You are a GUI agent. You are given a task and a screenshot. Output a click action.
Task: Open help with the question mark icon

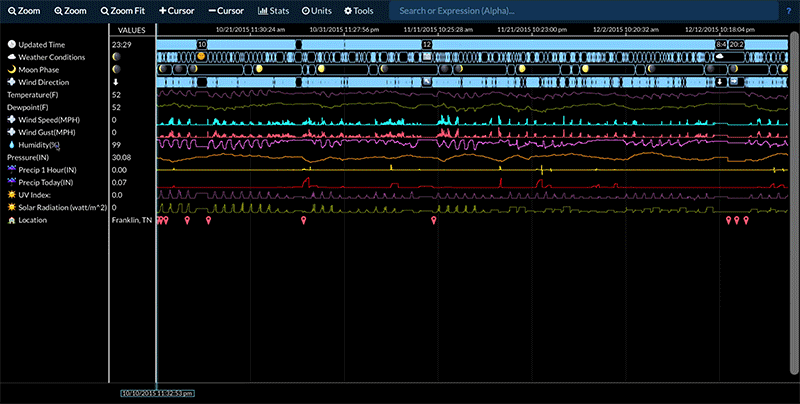(789, 10)
